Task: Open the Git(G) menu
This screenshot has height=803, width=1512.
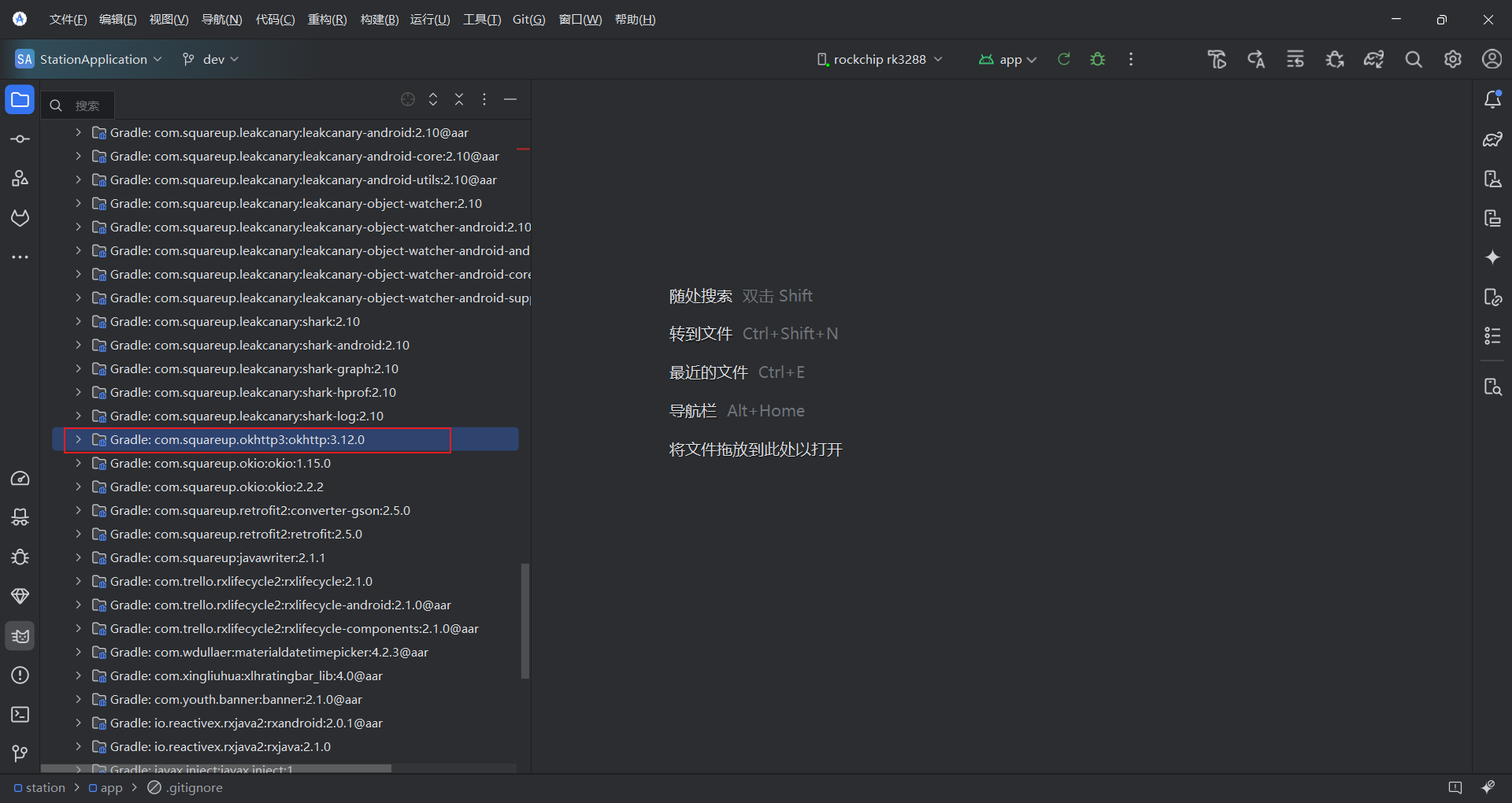Action: [528, 20]
